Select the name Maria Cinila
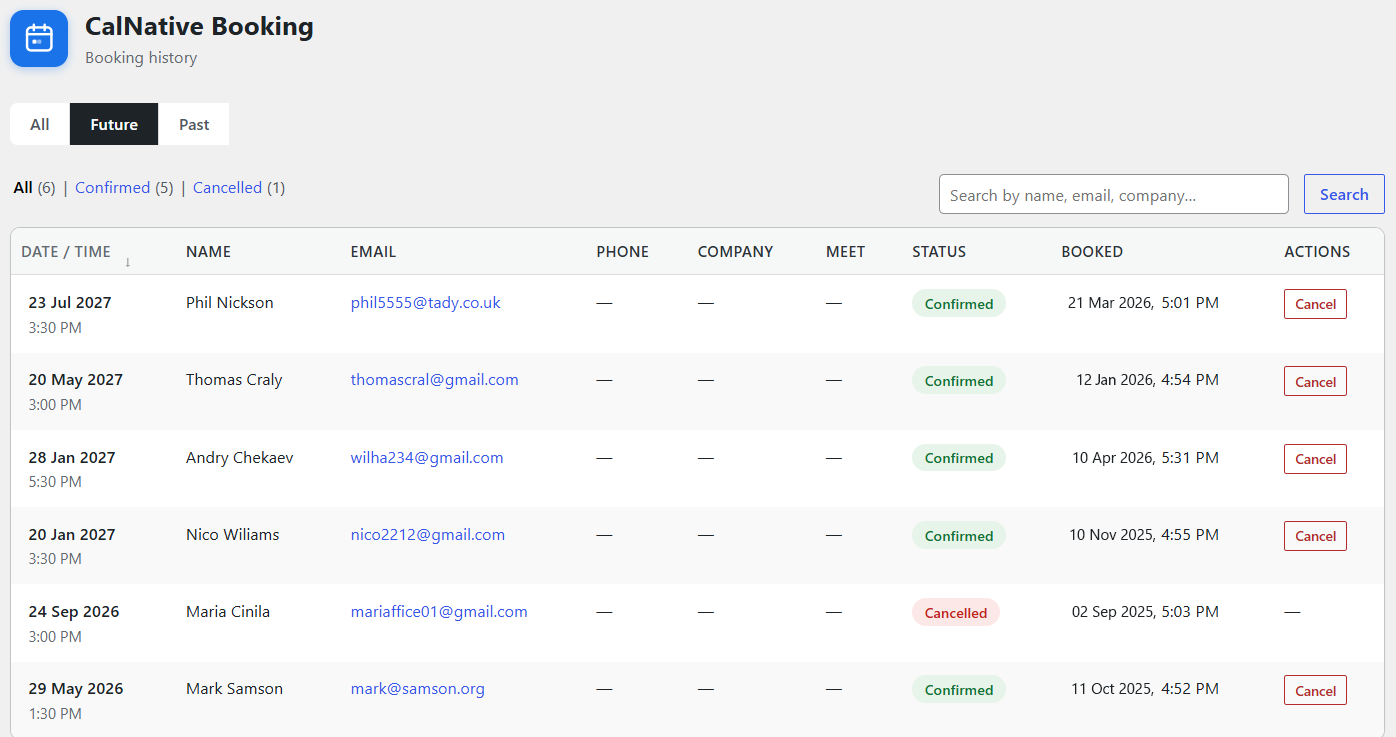Image resolution: width=1396 pixels, height=737 pixels. point(228,612)
